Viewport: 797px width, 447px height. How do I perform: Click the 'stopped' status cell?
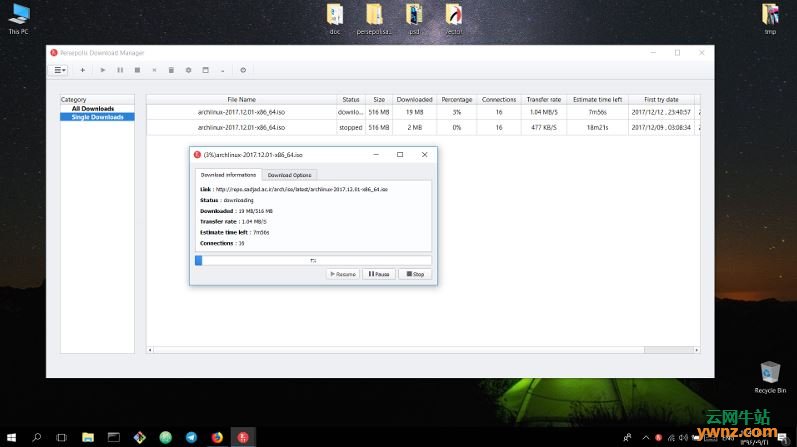(351, 128)
